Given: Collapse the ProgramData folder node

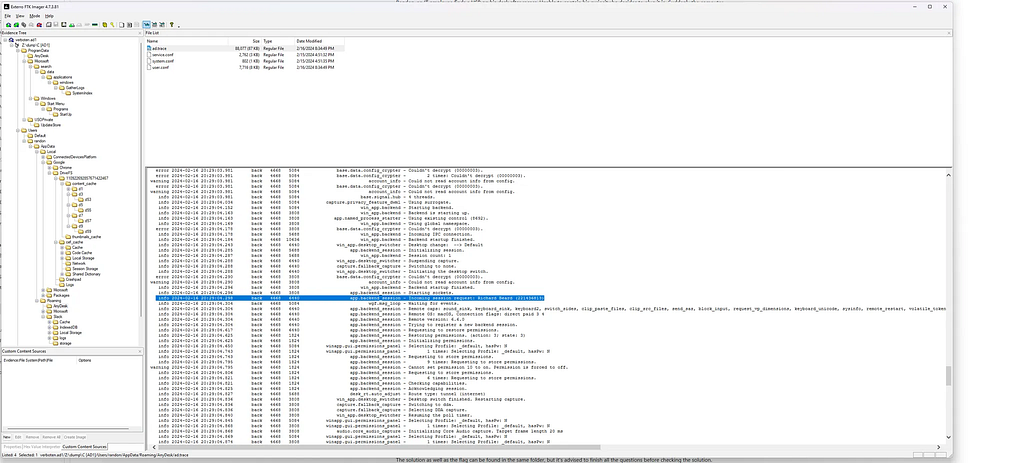Looking at the screenshot, I should (x=18, y=50).
